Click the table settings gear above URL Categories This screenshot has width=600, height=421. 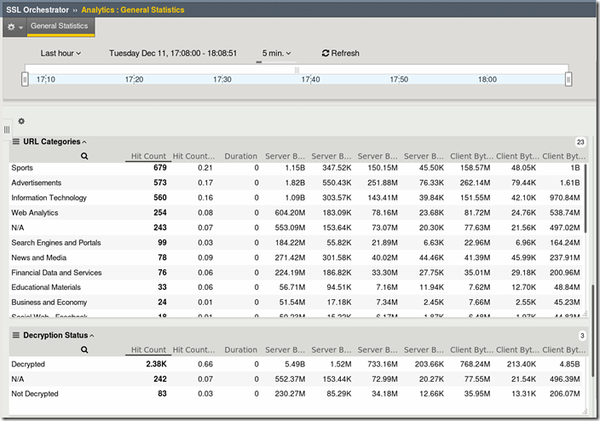(x=22, y=121)
